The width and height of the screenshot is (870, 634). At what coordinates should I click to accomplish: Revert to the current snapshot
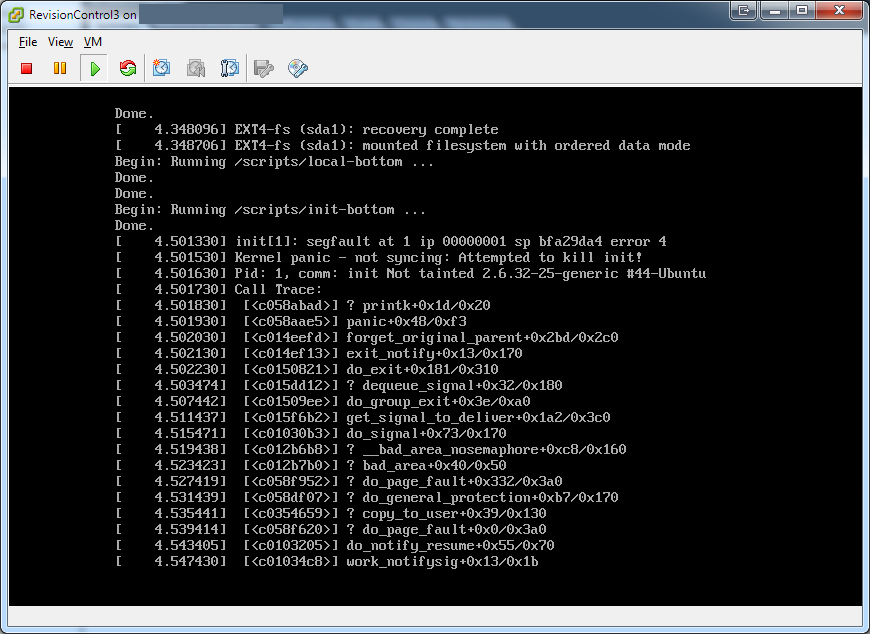pyautogui.click(x=196, y=68)
